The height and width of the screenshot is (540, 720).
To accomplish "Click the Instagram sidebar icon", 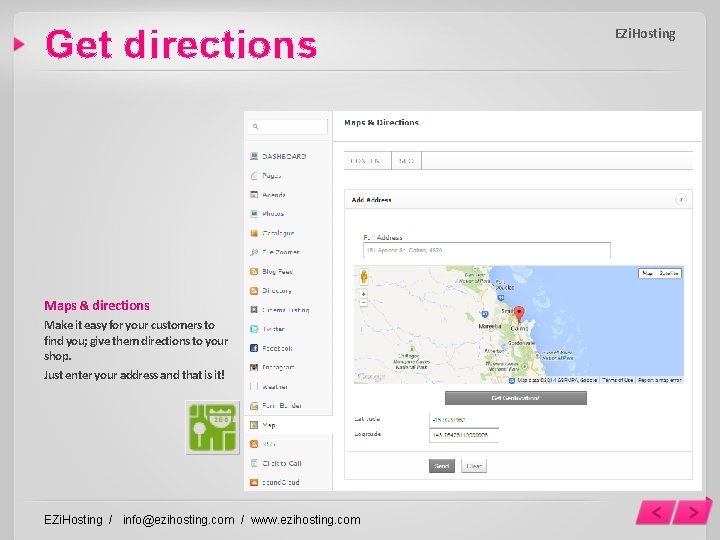I will 254,367.
